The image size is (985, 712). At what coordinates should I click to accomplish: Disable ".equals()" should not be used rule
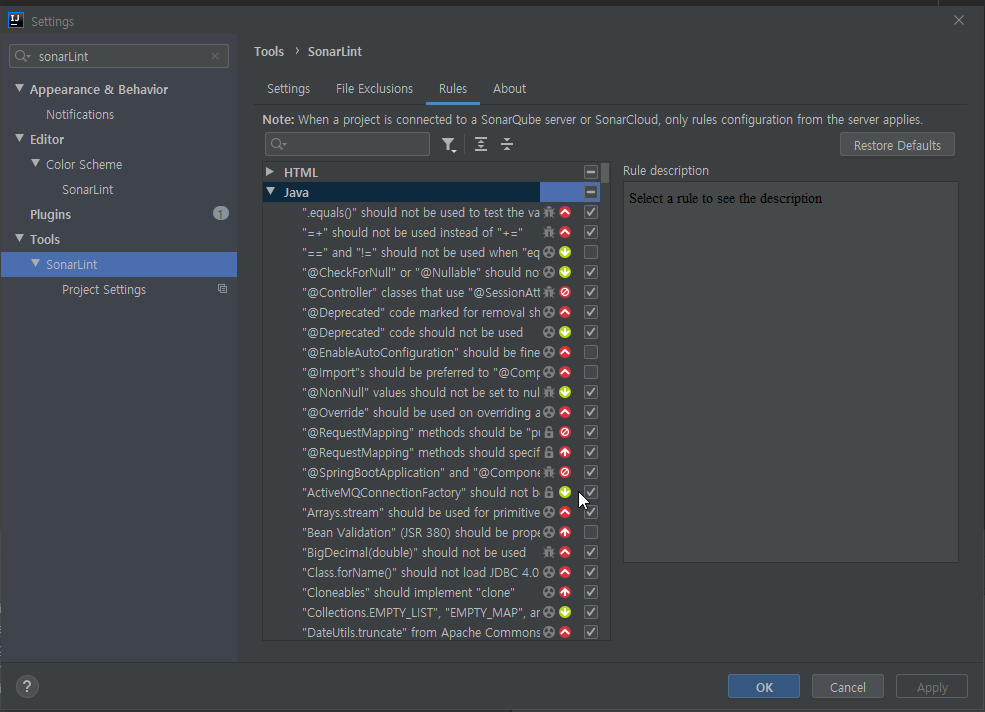pyautogui.click(x=590, y=212)
